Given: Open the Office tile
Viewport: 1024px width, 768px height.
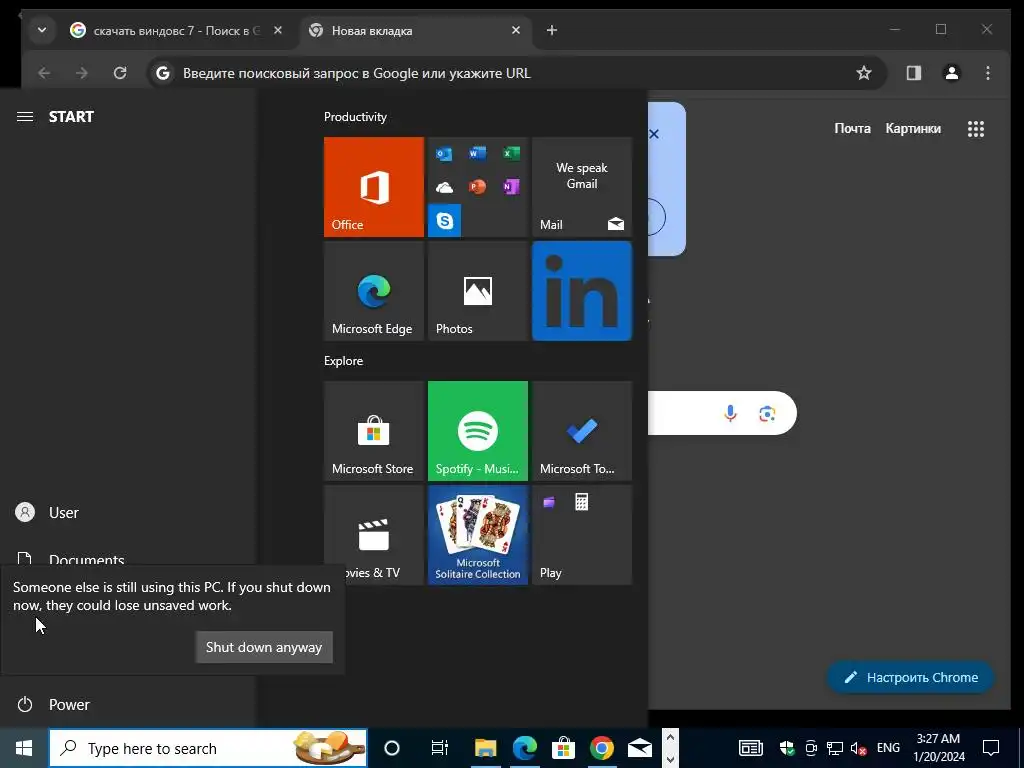Looking at the screenshot, I should point(374,187).
